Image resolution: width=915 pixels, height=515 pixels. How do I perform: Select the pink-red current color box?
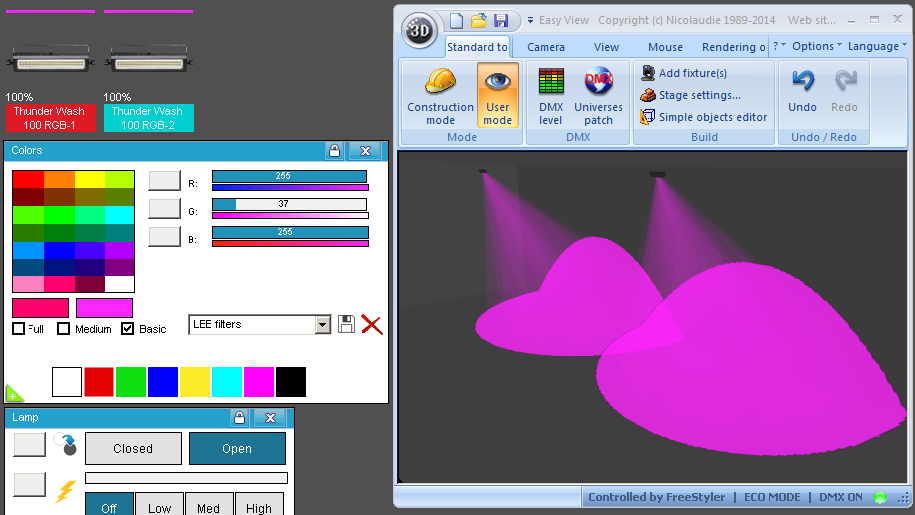click(x=40, y=308)
